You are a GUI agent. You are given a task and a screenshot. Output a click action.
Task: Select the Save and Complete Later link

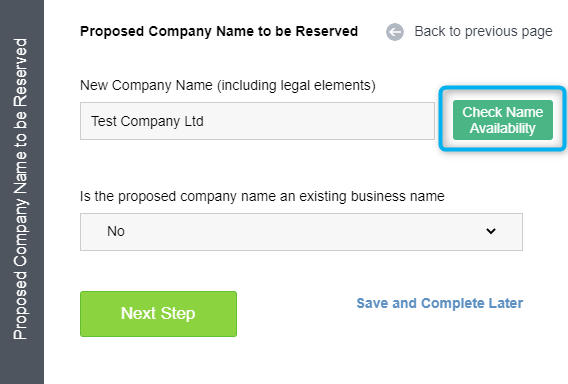[439, 303]
